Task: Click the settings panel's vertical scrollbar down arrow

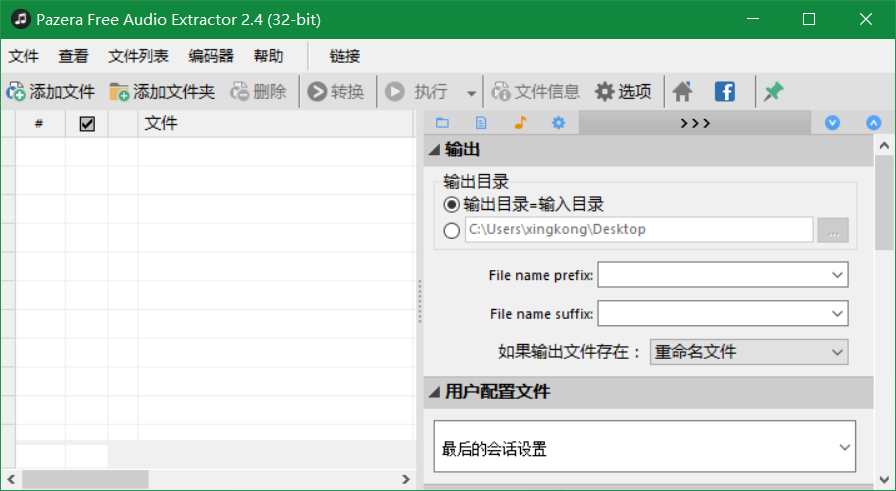Action: 885,479
